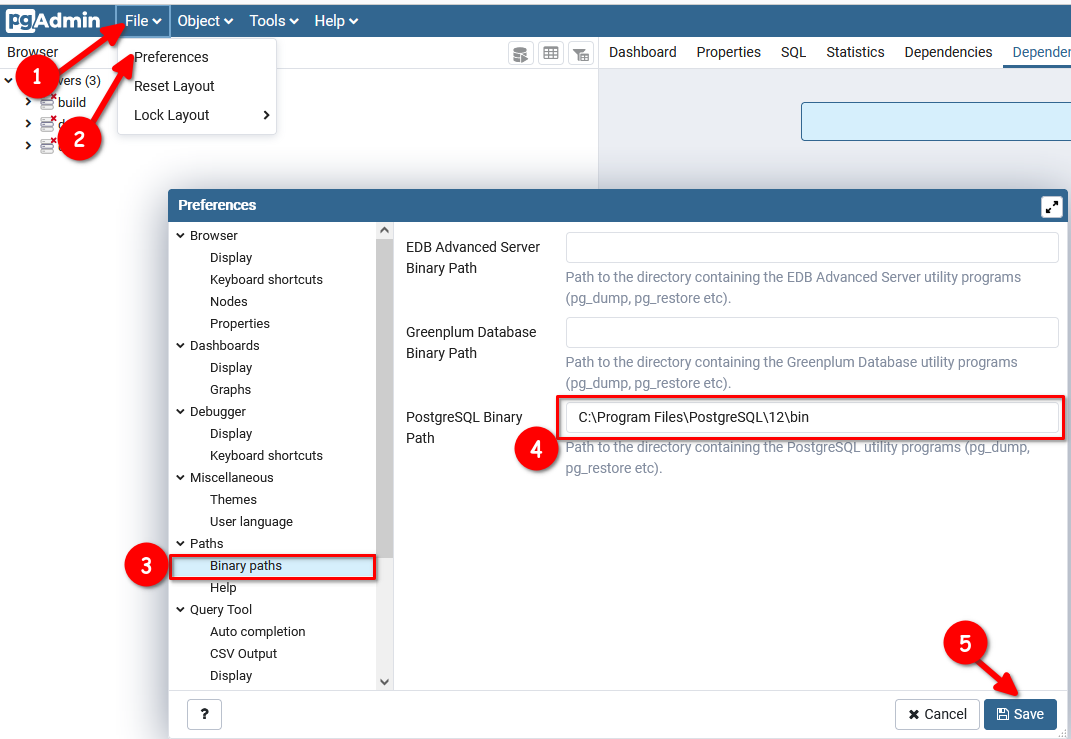Click EDB Advanced Server Binary Path field
The width and height of the screenshot is (1071, 739).
pyautogui.click(x=812, y=247)
